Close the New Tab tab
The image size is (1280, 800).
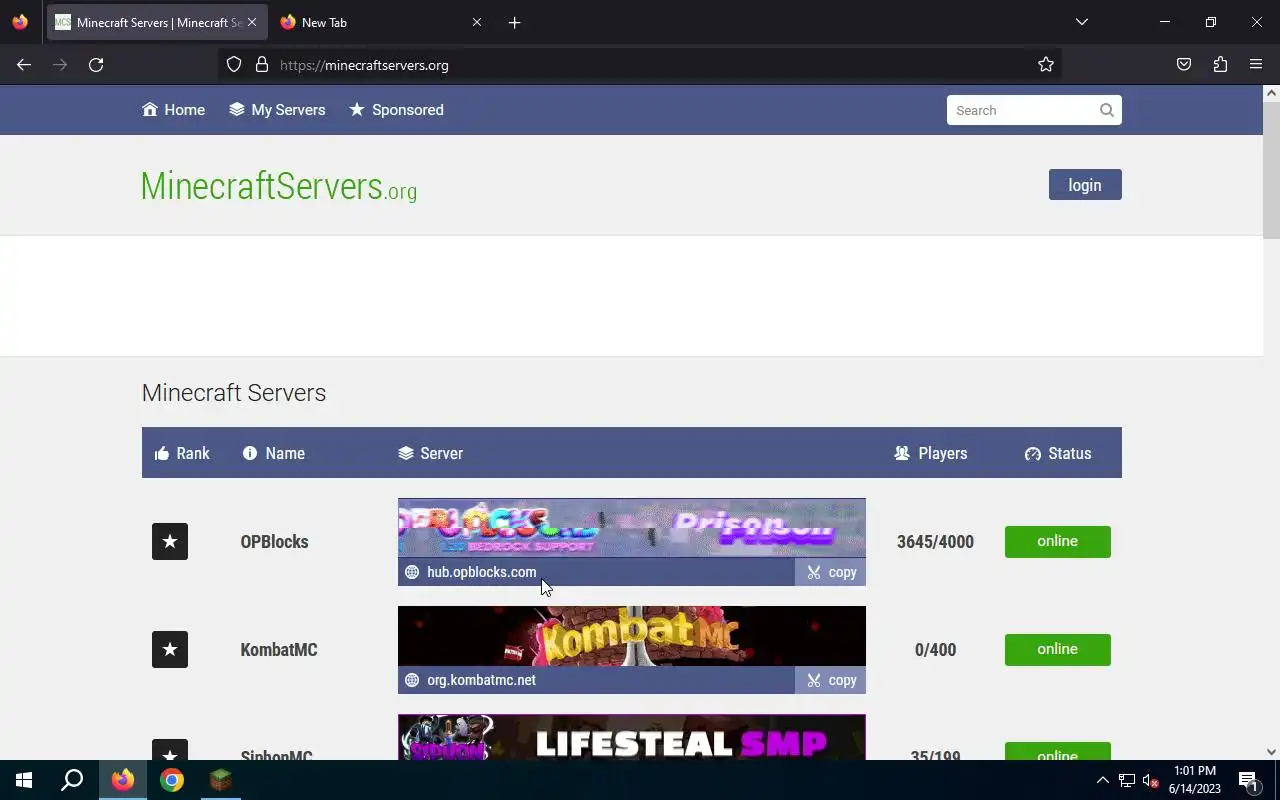click(x=477, y=22)
